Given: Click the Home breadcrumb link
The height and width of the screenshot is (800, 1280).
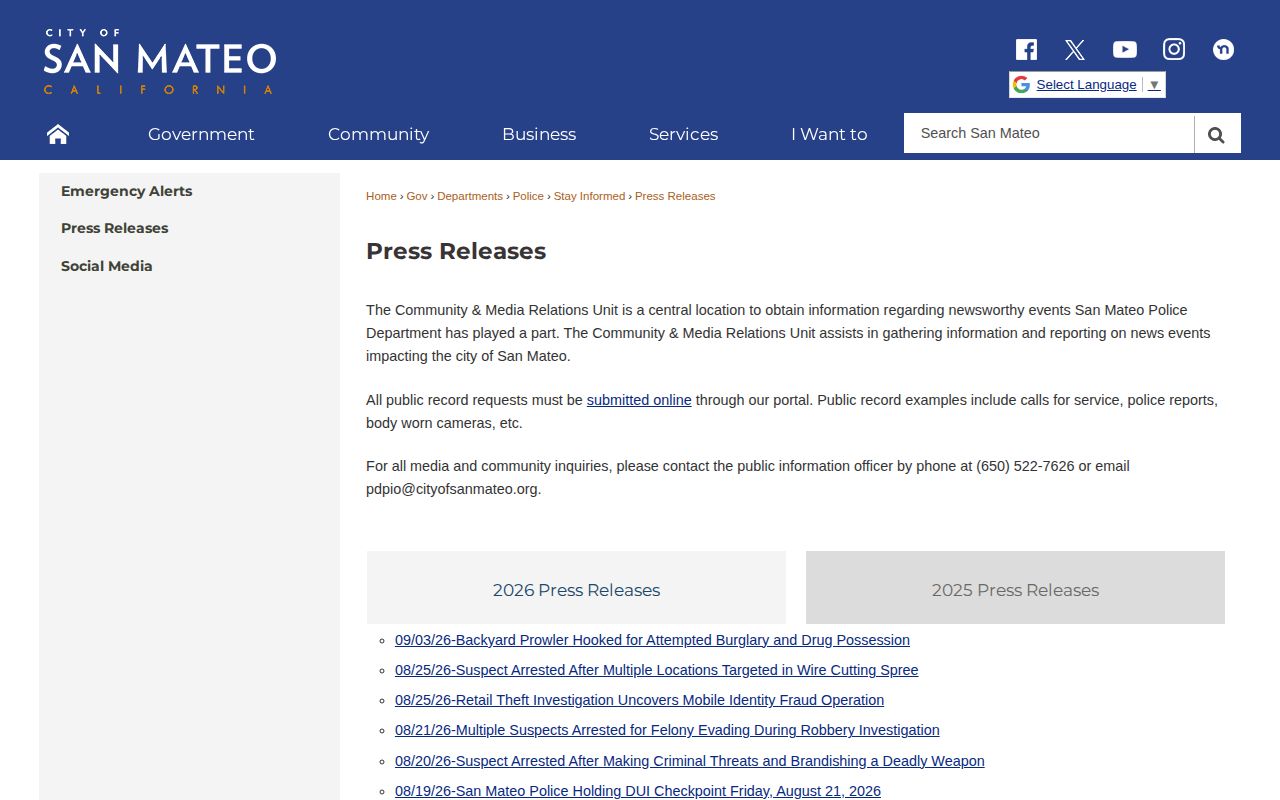Looking at the screenshot, I should point(381,196).
